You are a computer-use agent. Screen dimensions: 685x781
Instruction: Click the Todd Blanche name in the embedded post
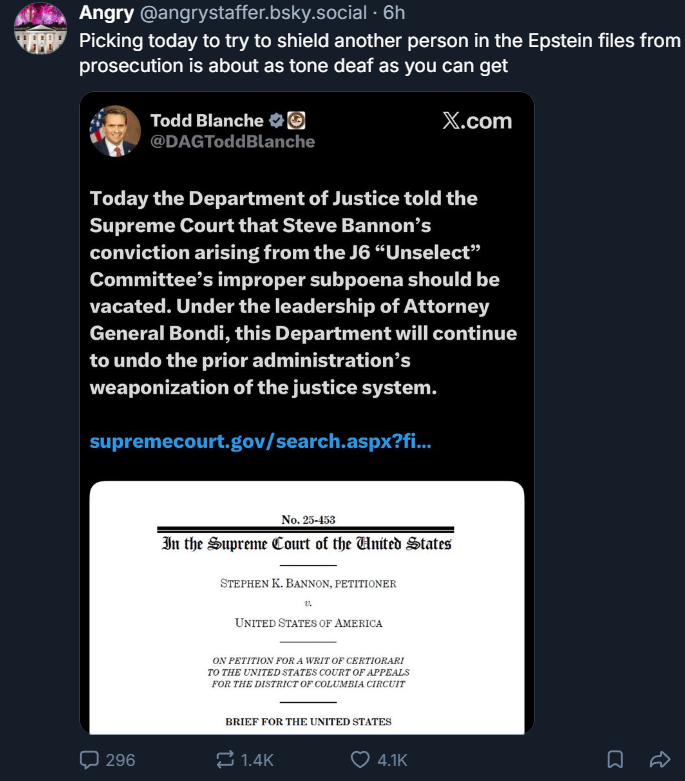[x=207, y=120]
